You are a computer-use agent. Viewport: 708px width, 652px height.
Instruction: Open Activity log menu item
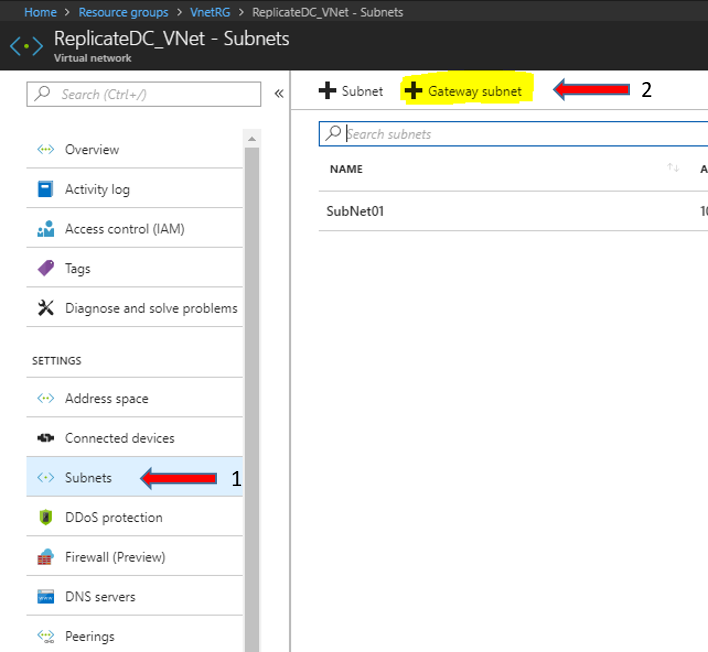135,189
